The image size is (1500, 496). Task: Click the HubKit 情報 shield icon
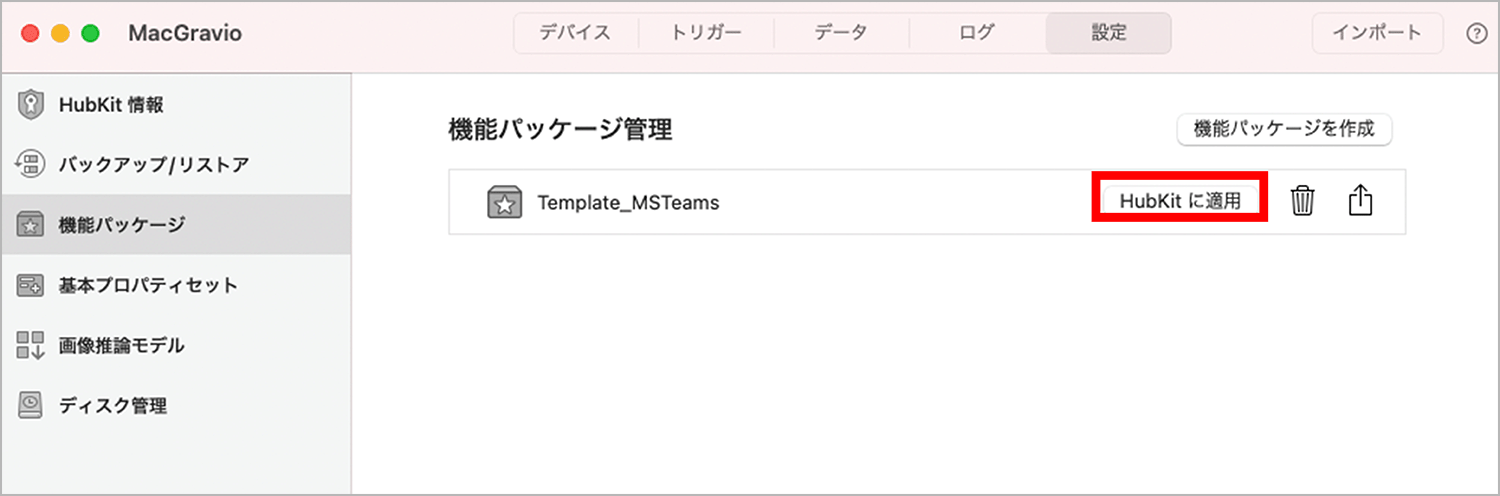coord(31,105)
